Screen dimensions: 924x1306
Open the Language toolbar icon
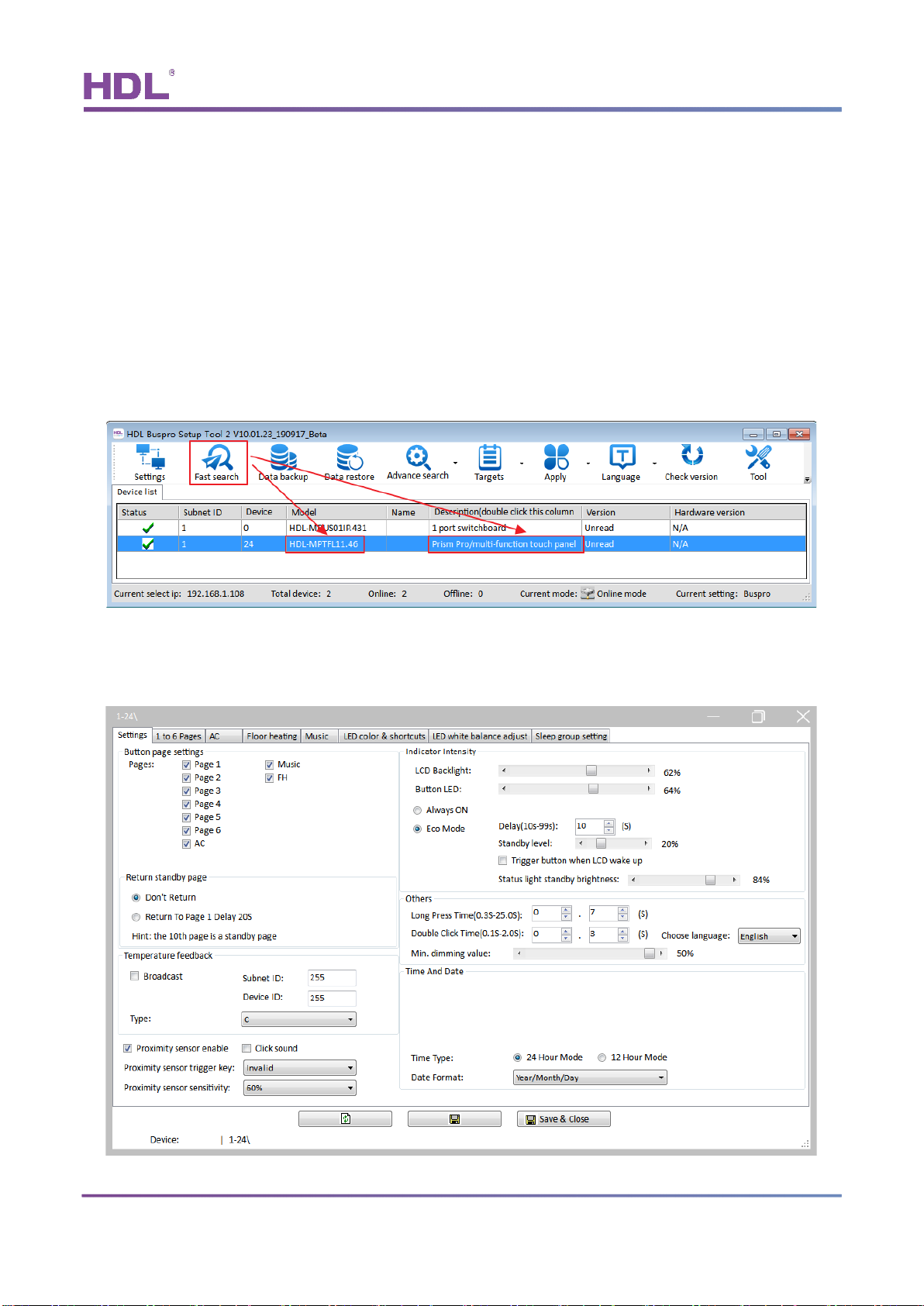622,458
